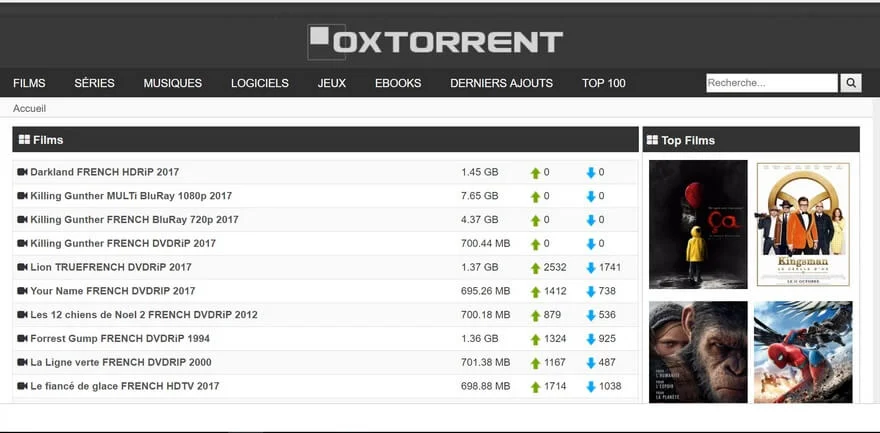Click the 1.37 GB size value

480,267
